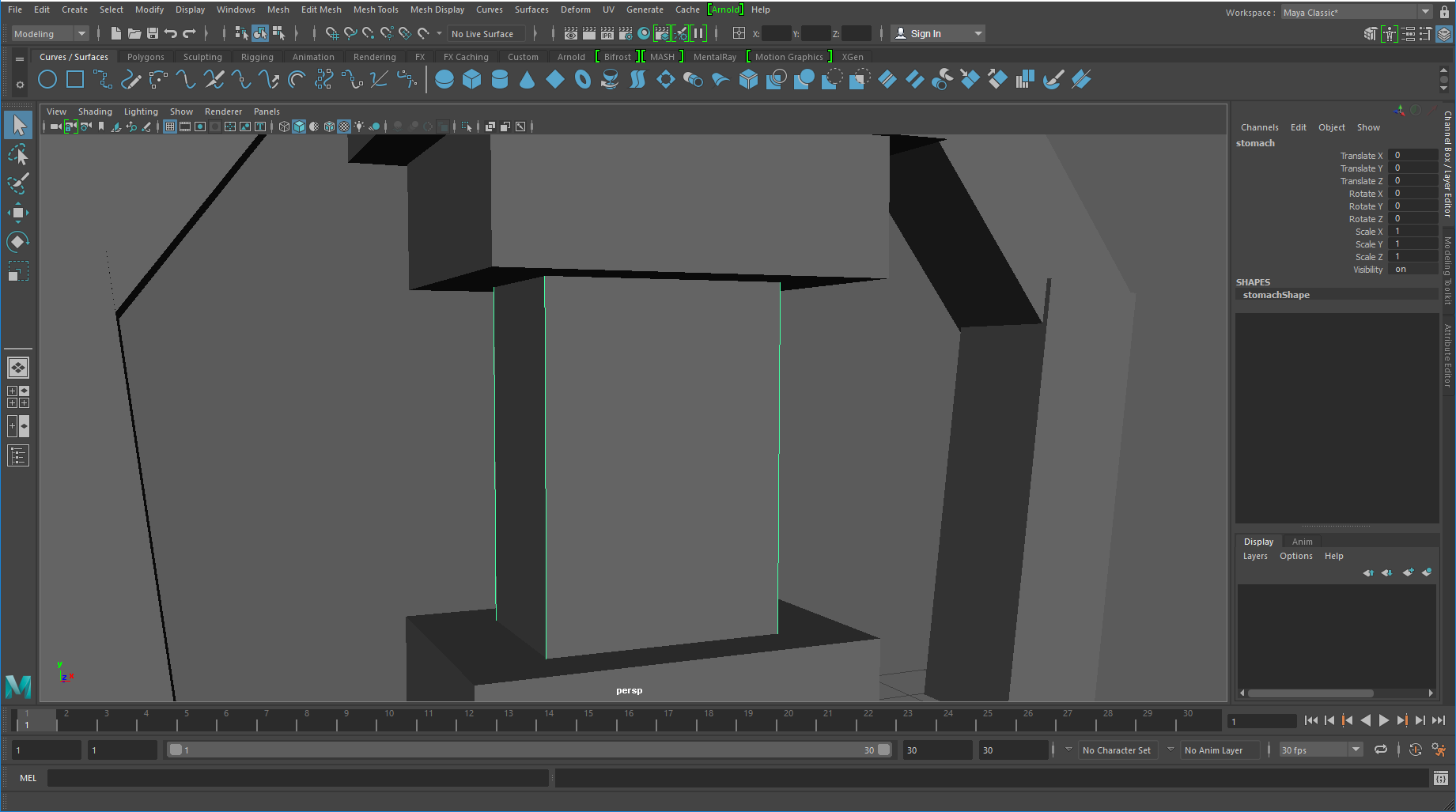The height and width of the screenshot is (812, 1456).
Task: Pick the Rotate tool in the toolbox
Action: pos(17,241)
